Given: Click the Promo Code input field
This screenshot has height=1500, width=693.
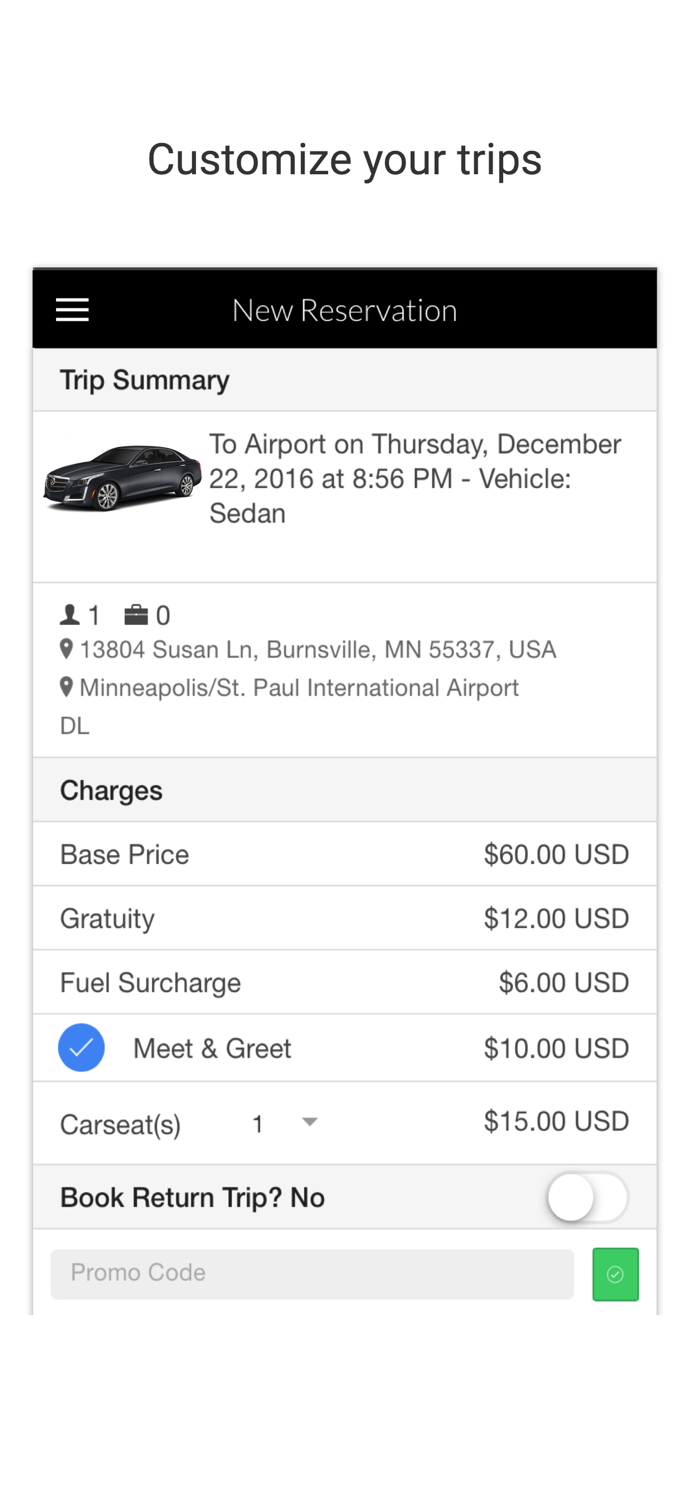Looking at the screenshot, I should click(312, 1274).
